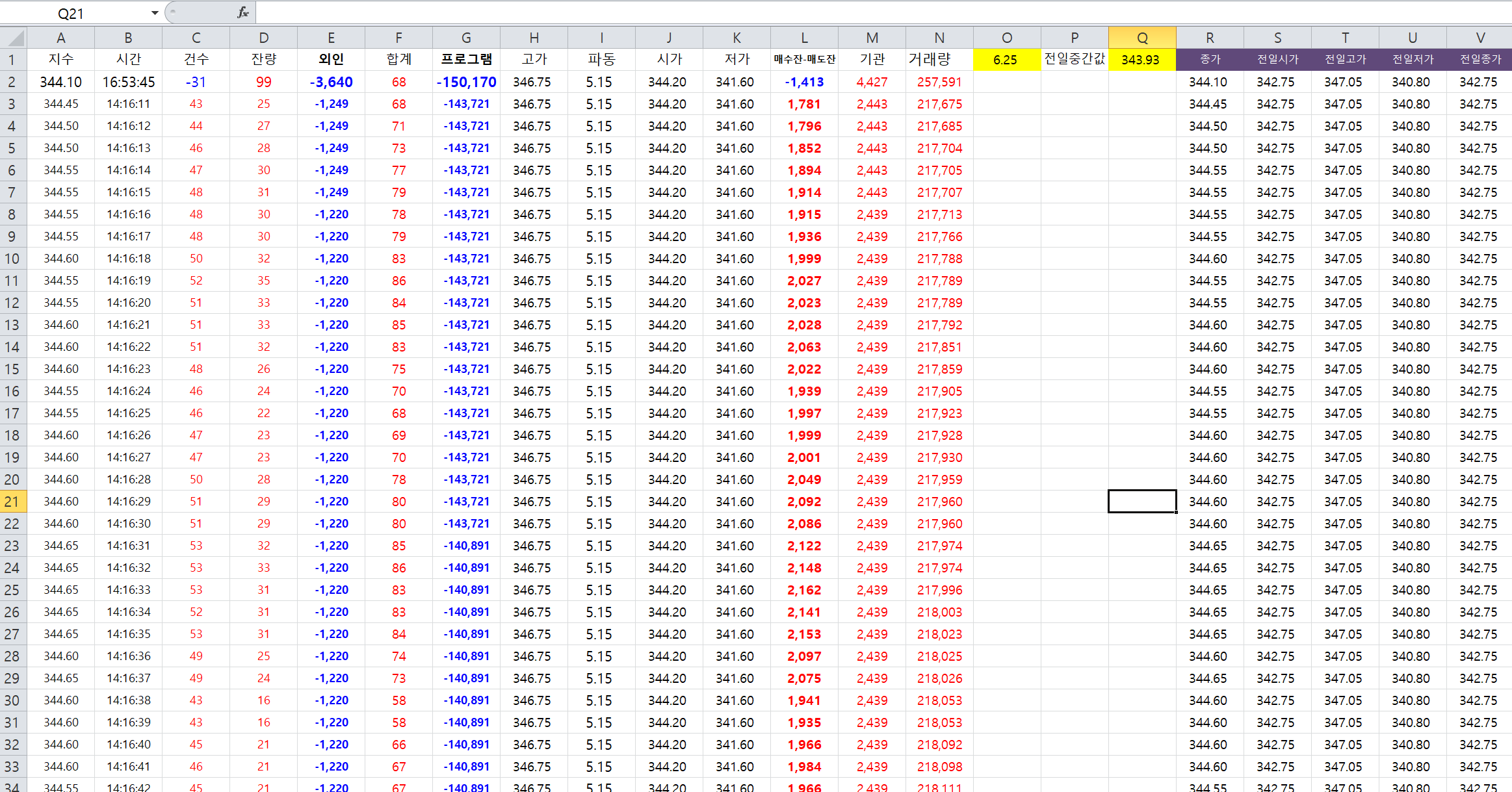Click yellow cell with value 343.93

pos(1141,60)
